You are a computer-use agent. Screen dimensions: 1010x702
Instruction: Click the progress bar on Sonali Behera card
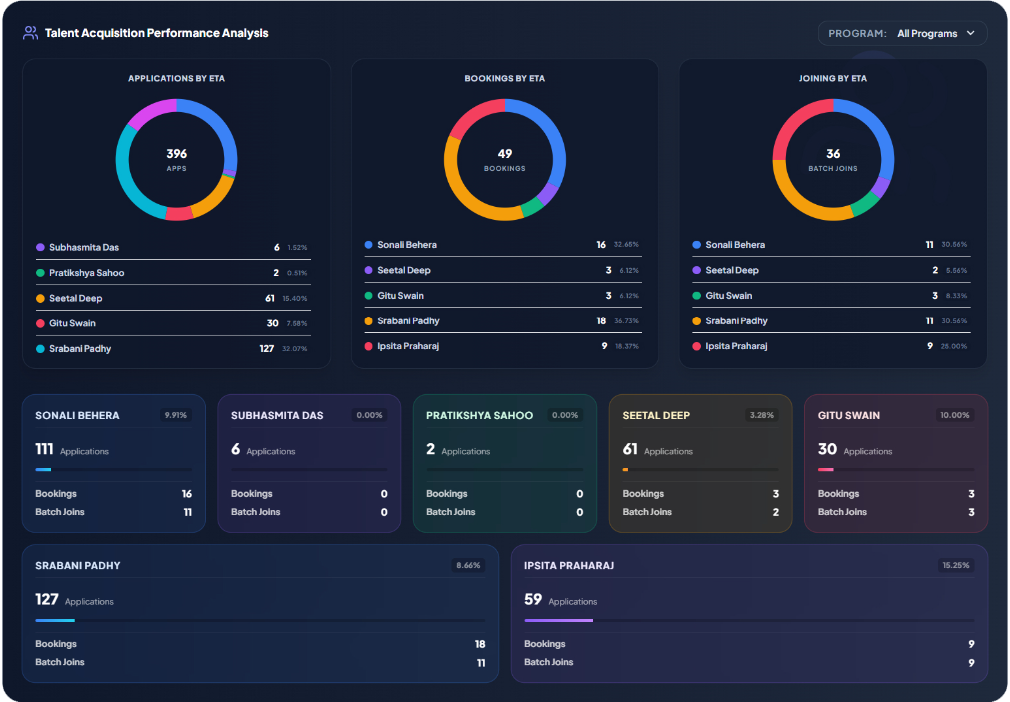pyautogui.click(x=113, y=470)
